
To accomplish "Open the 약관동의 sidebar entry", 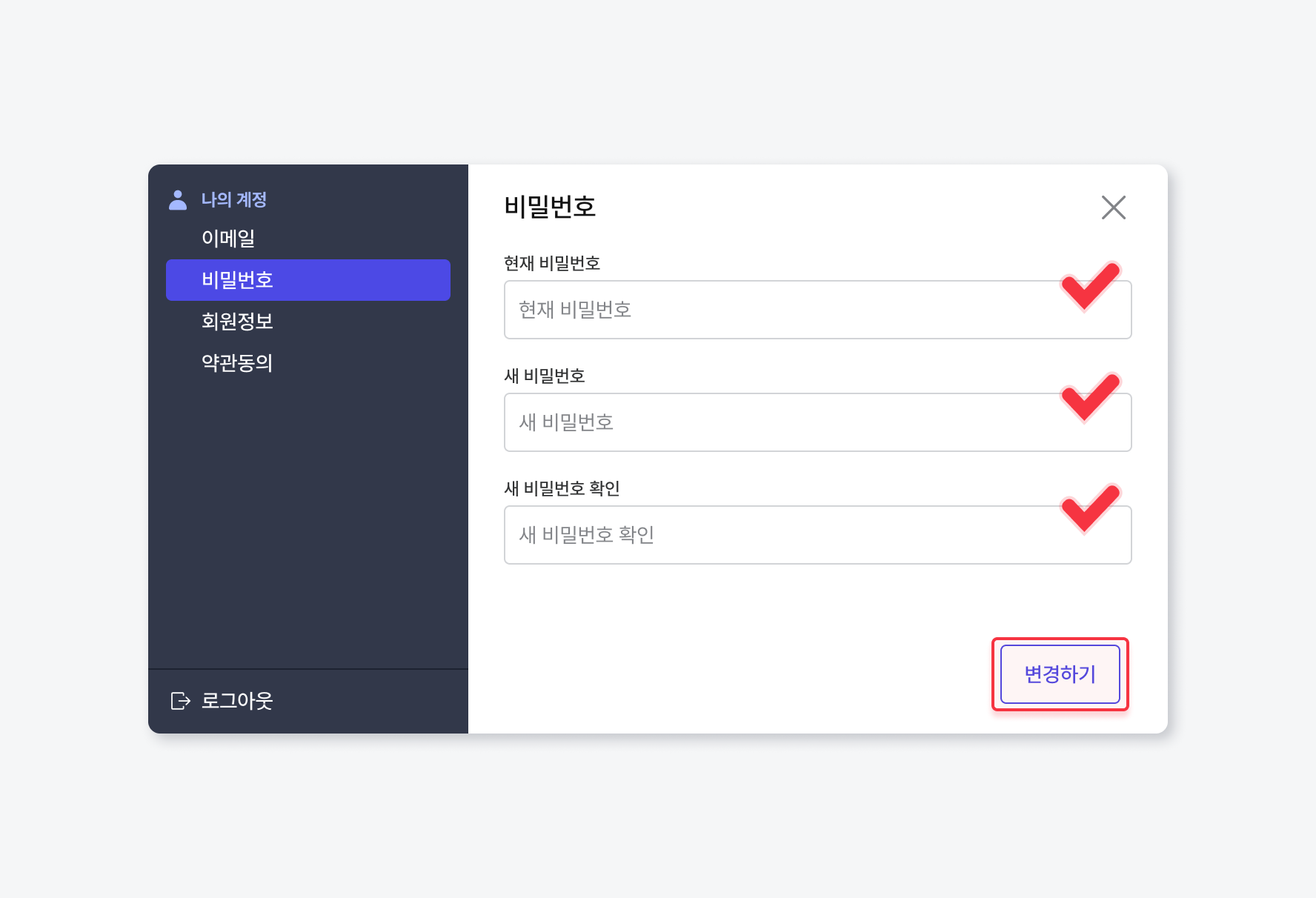I will coord(237,363).
